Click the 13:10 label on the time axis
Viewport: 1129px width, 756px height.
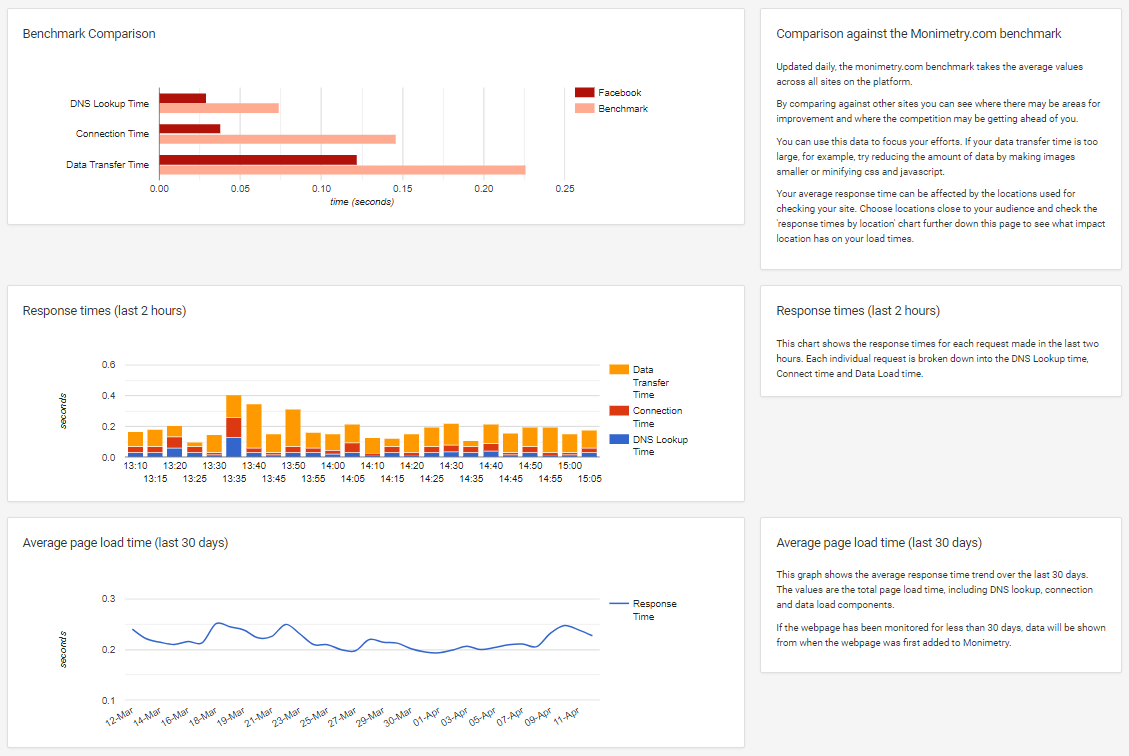tap(136, 466)
